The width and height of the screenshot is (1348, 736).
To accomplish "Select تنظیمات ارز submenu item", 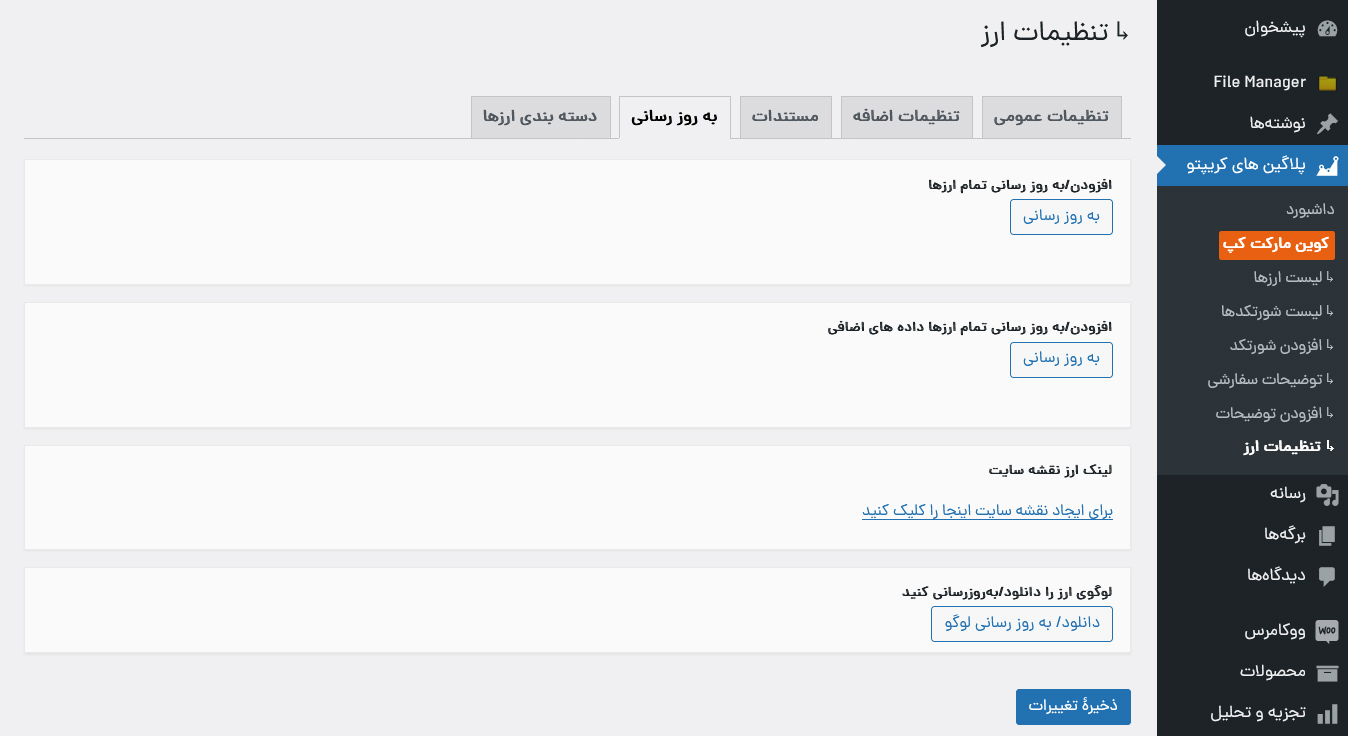I will coord(1289,447).
